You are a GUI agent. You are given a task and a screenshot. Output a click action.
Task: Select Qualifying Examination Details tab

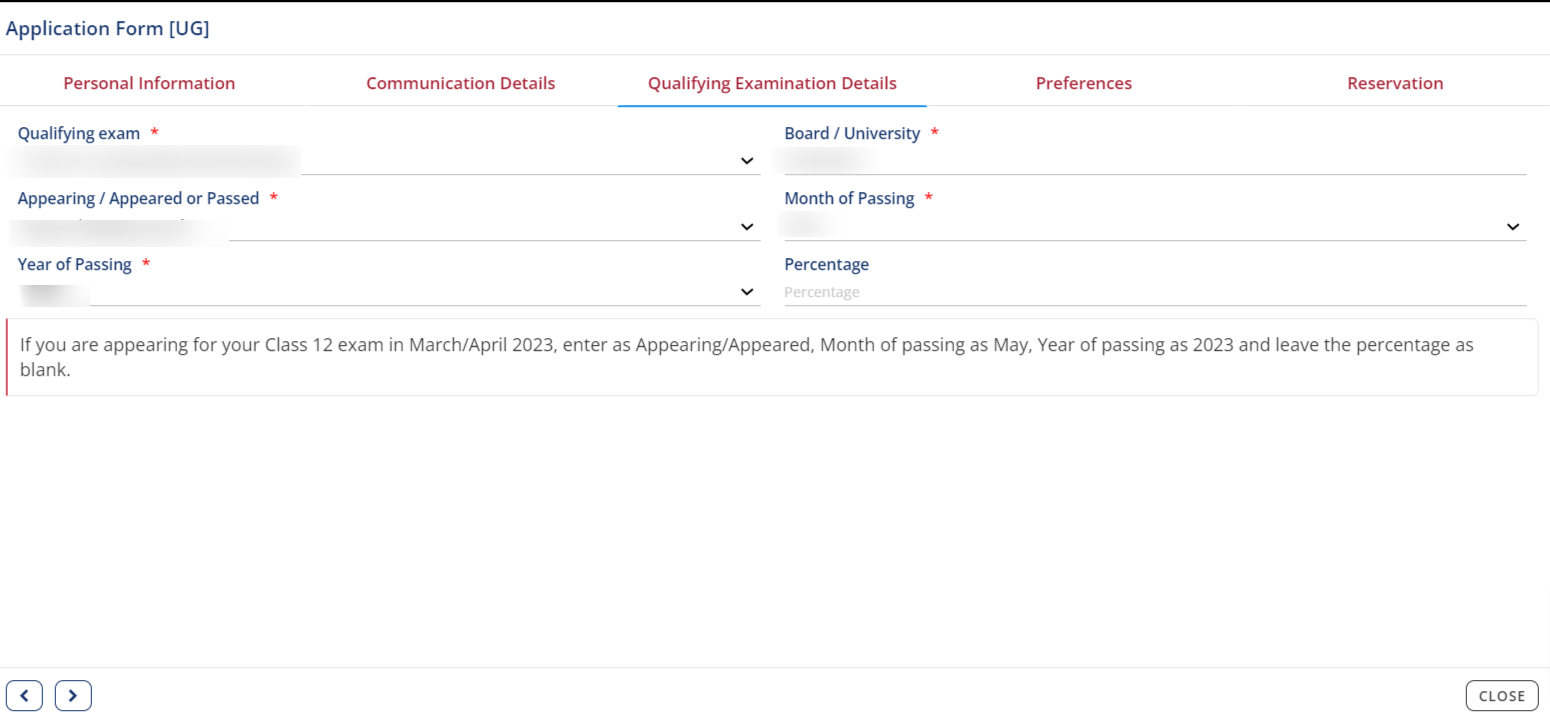(x=772, y=83)
